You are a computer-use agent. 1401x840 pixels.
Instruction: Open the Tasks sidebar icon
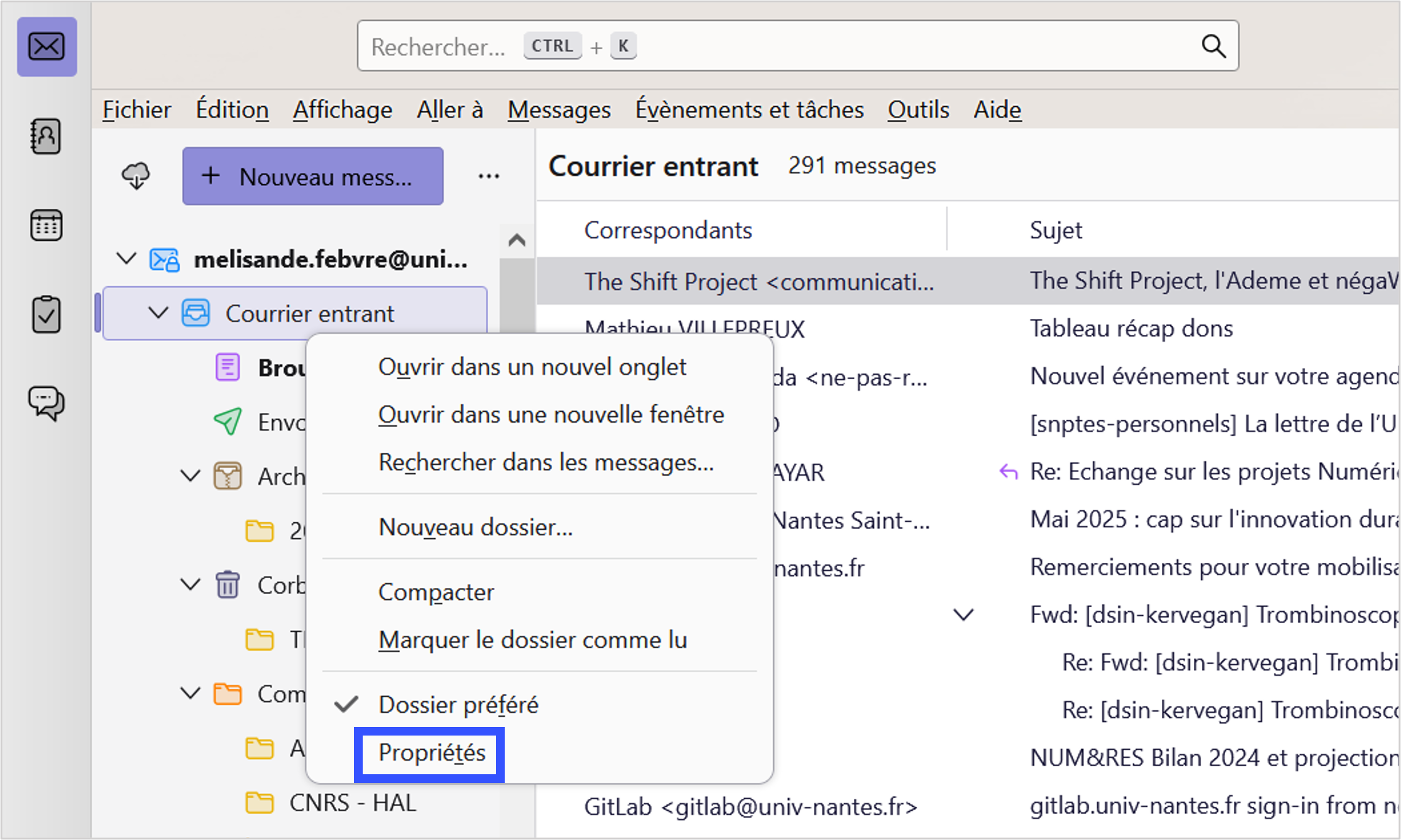pos(46,315)
